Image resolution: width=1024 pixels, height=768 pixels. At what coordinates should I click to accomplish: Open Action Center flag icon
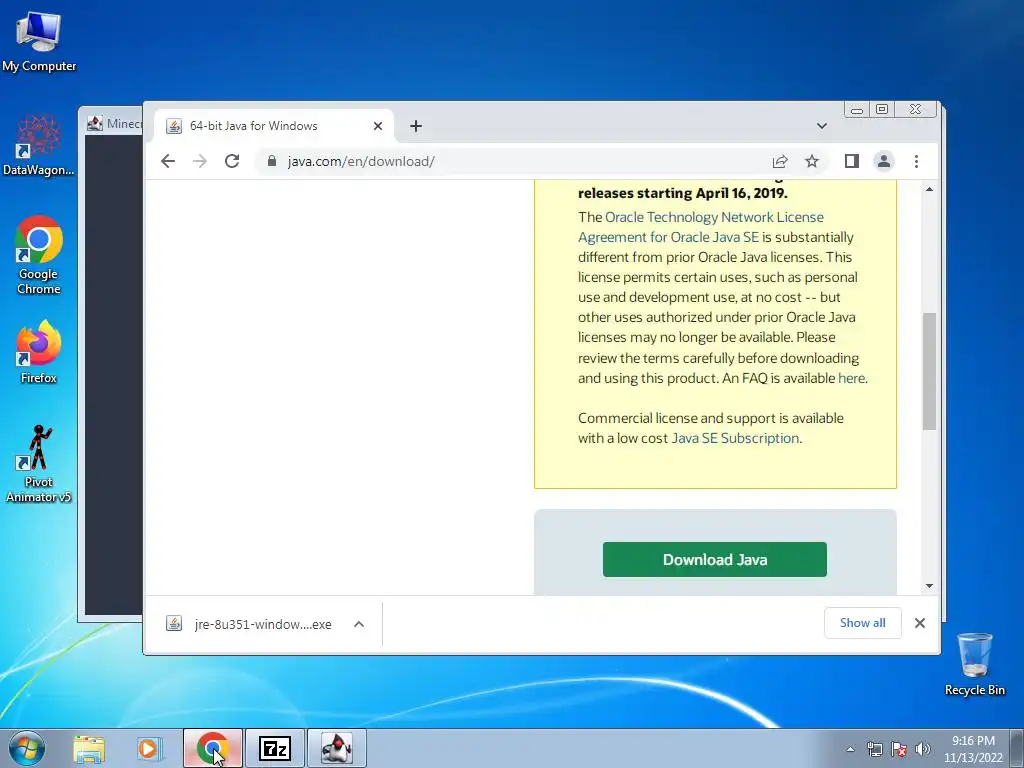899,749
